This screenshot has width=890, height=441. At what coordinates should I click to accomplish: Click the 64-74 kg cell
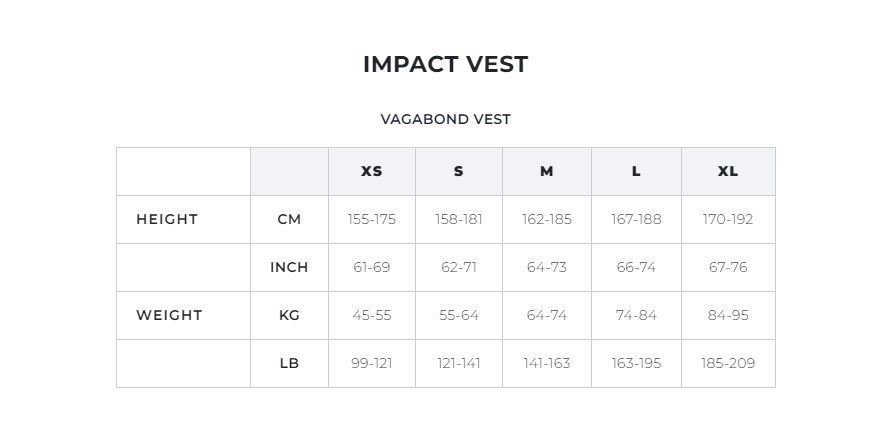coord(546,315)
